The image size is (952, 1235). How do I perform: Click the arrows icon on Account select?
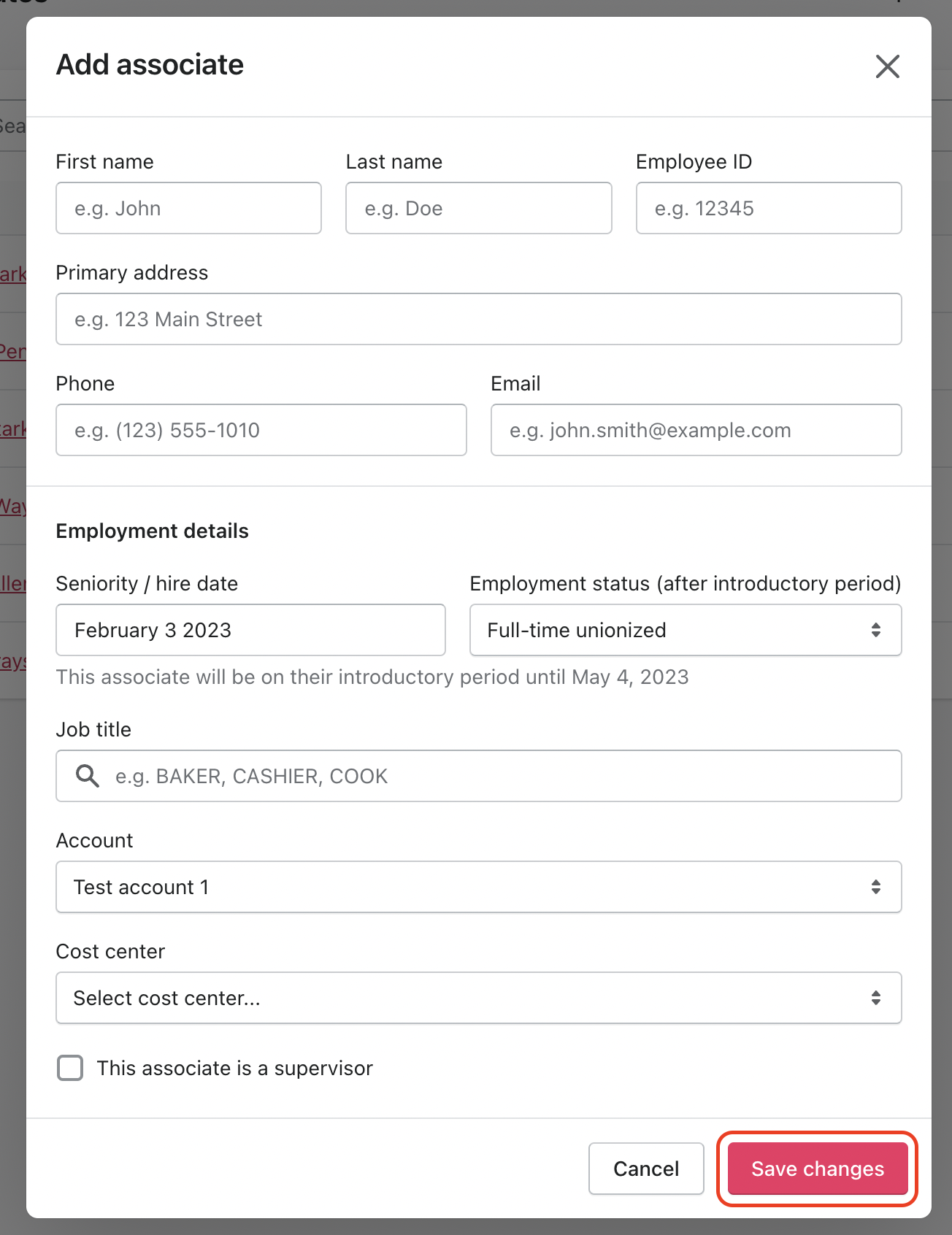pyautogui.click(x=875, y=887)
